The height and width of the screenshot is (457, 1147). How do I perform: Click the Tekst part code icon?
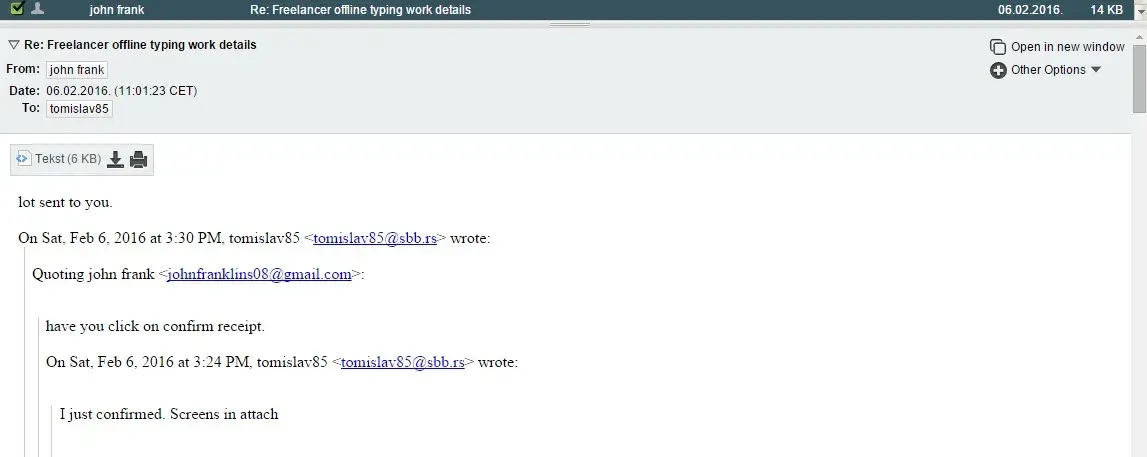(x=23, y=159)
